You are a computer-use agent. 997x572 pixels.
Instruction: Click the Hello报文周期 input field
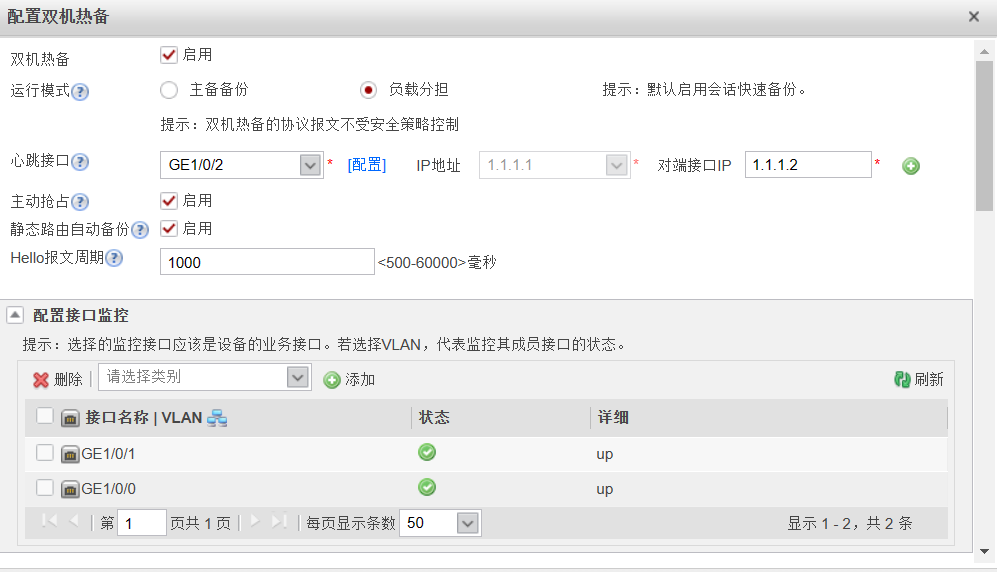coord(266,262)
